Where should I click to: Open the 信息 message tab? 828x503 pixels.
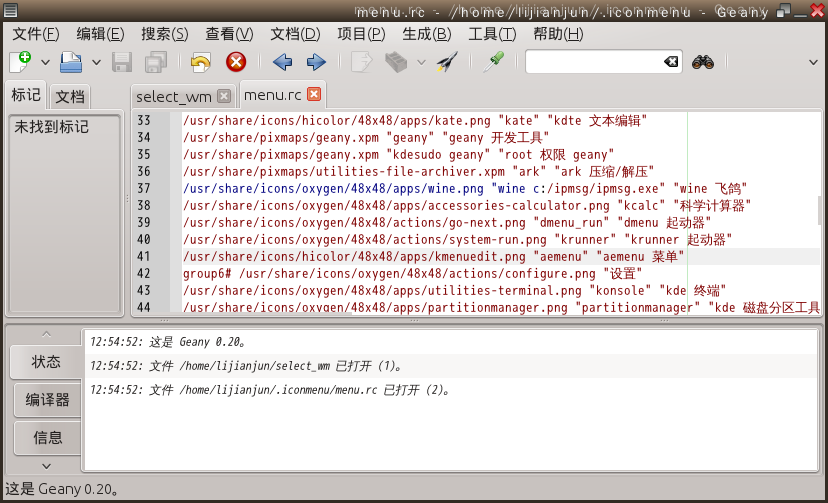coord(48,438)
